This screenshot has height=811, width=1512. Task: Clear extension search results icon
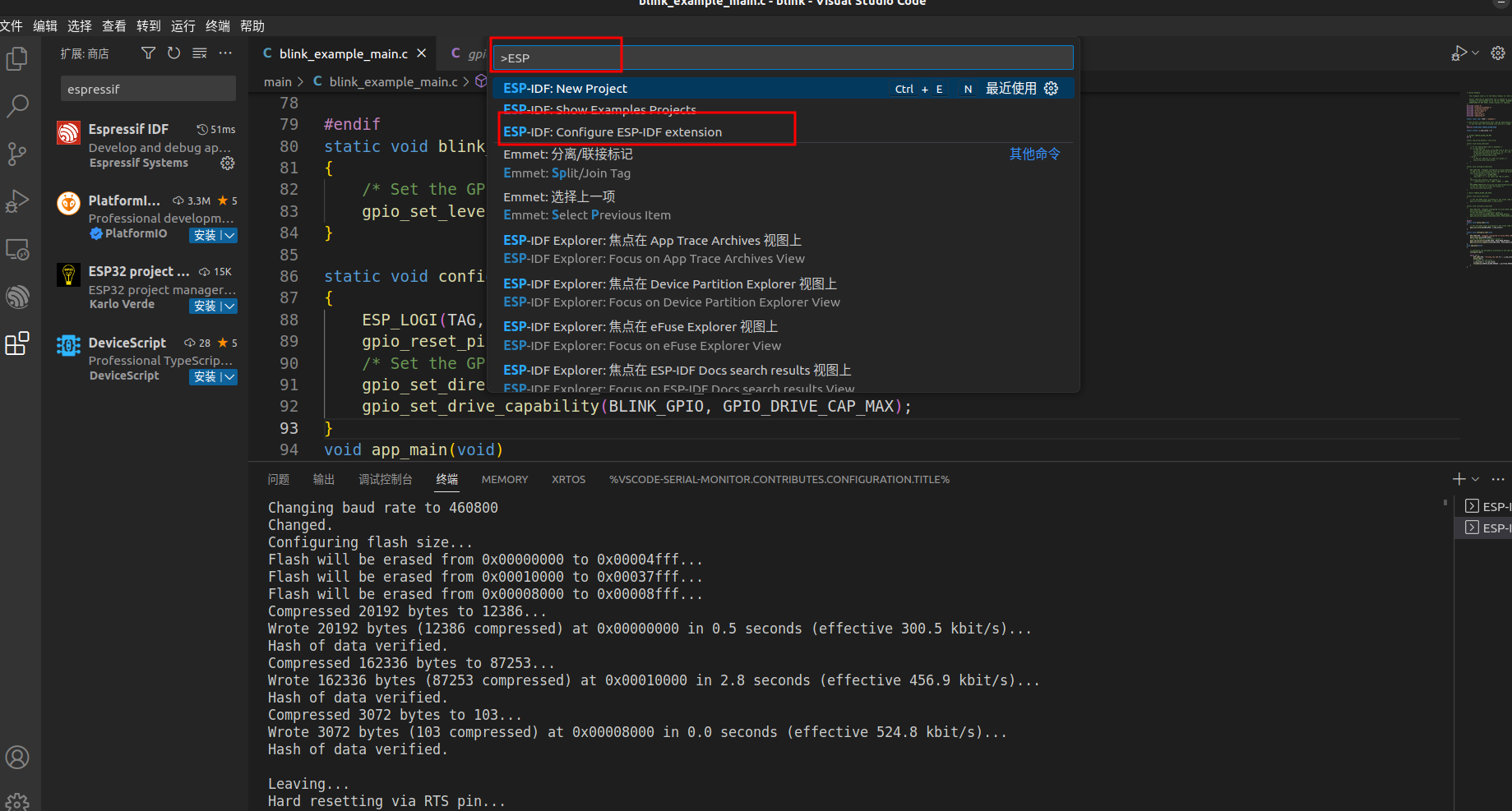point(199,53)
